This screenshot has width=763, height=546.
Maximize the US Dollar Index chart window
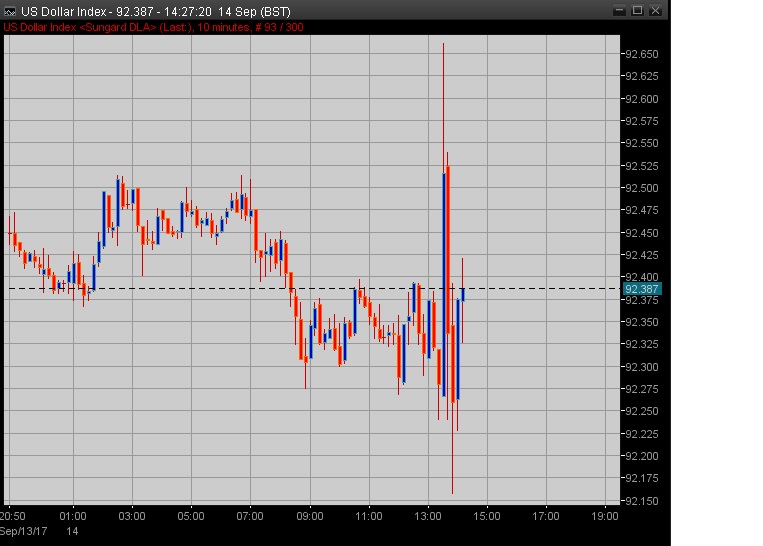(638, 11)
